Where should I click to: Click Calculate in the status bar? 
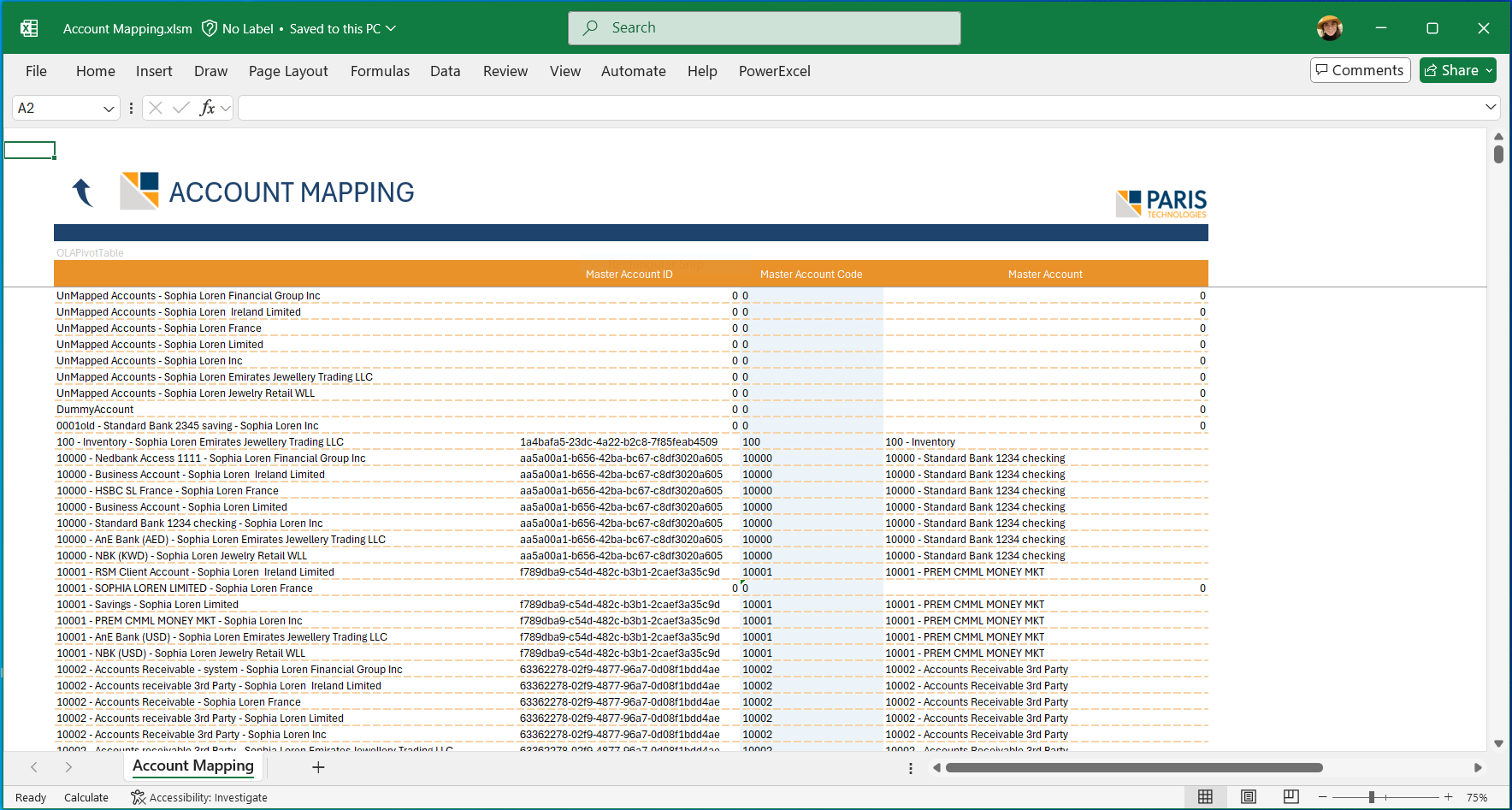click(x=86, y=797)
